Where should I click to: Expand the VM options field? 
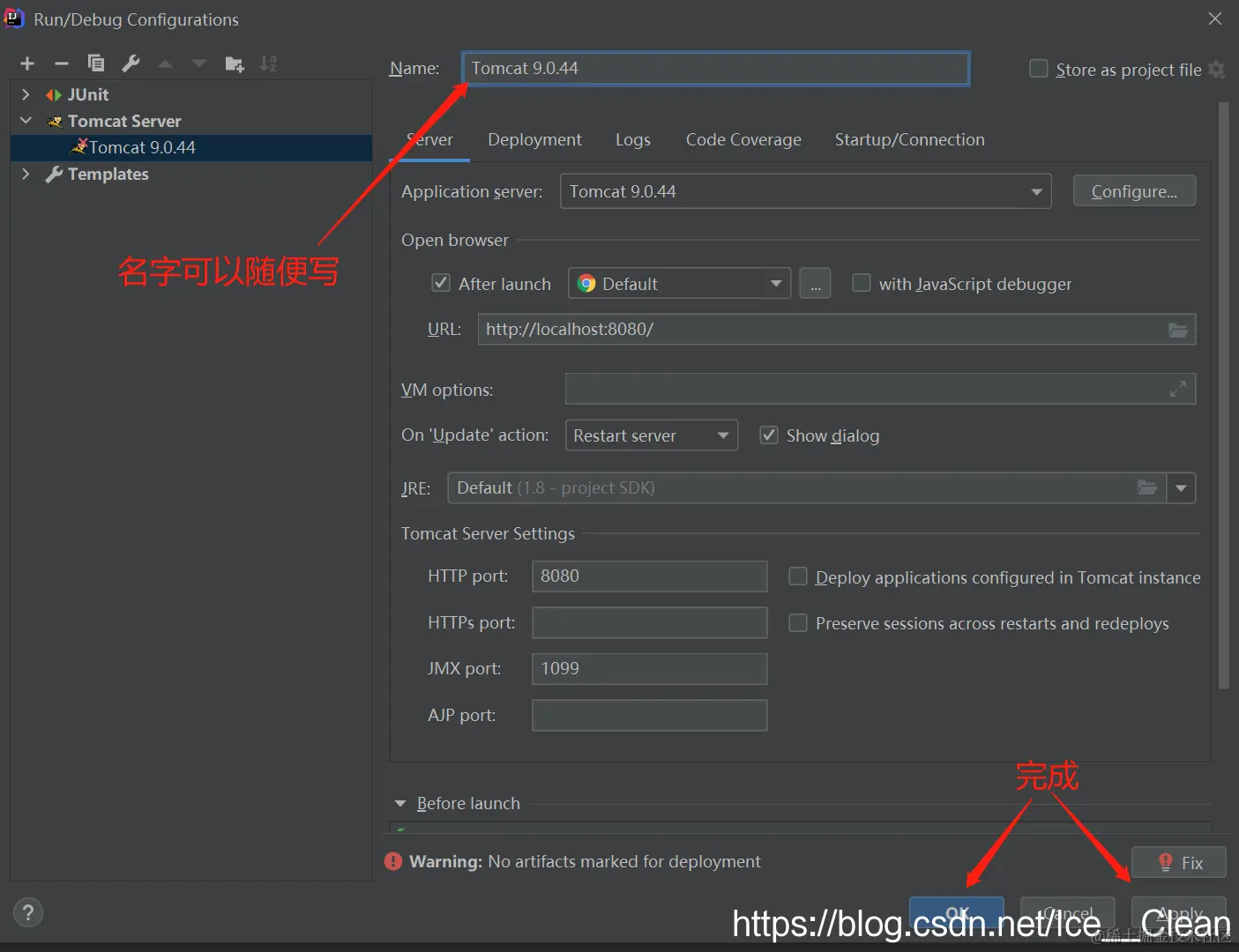coord(1177,389)
